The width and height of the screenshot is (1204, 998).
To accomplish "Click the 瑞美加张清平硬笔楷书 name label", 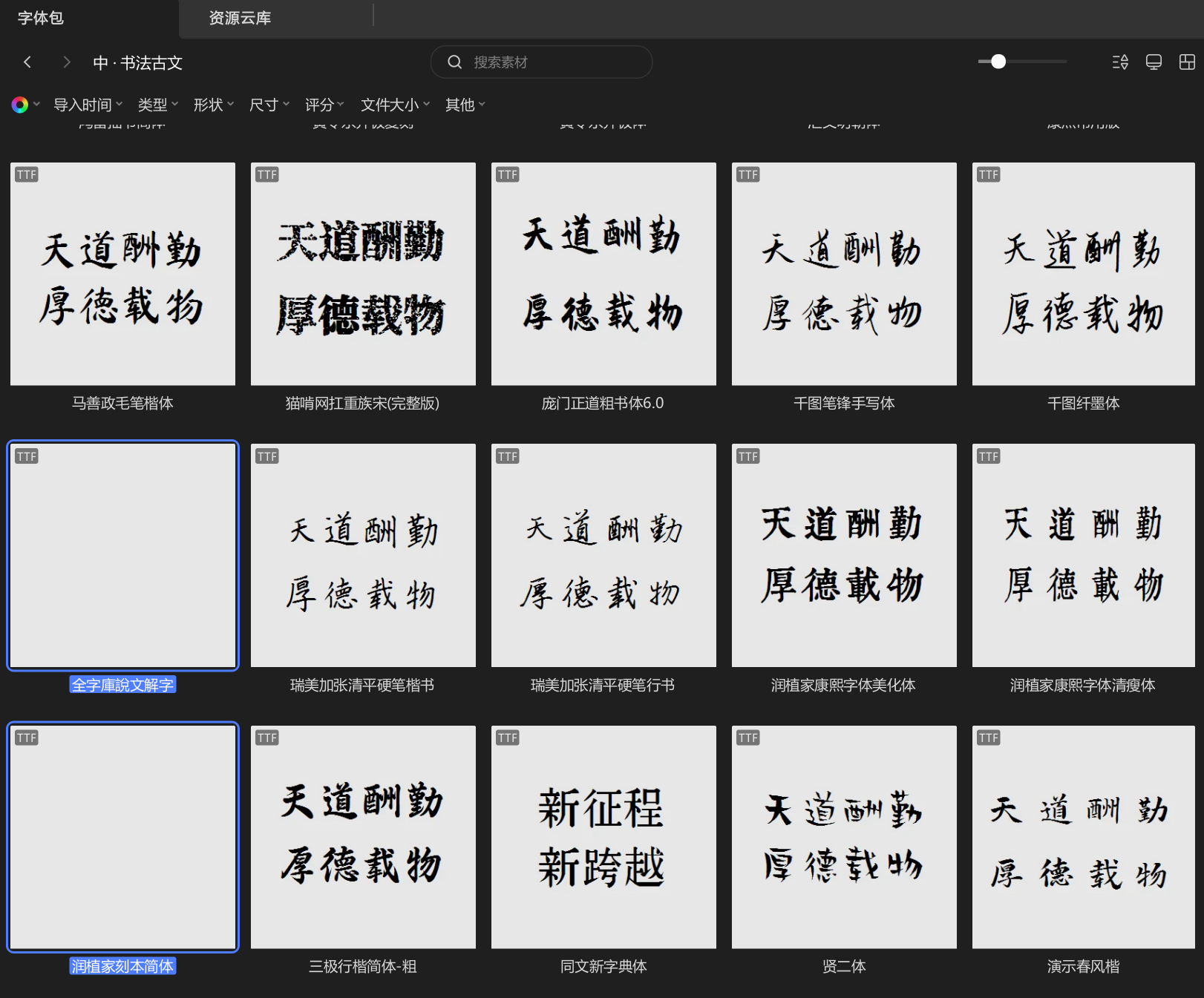I will click(362, 685).
